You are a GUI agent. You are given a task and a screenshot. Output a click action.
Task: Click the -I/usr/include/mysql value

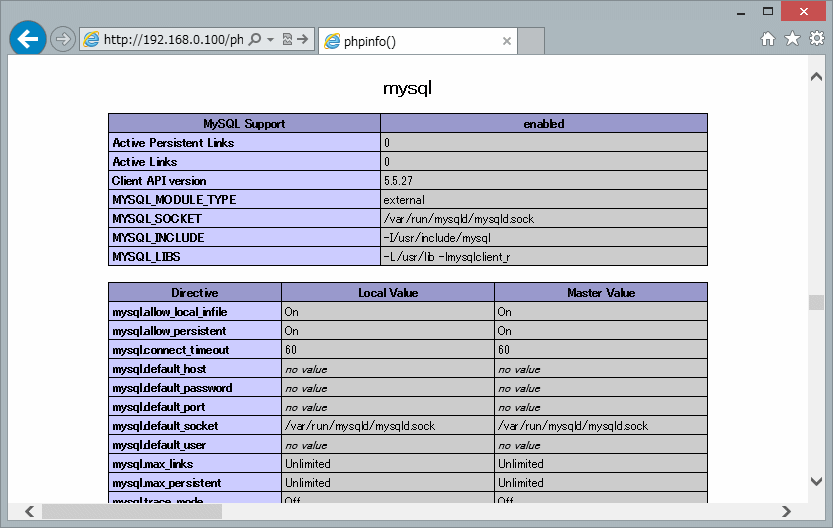[437, 238]
